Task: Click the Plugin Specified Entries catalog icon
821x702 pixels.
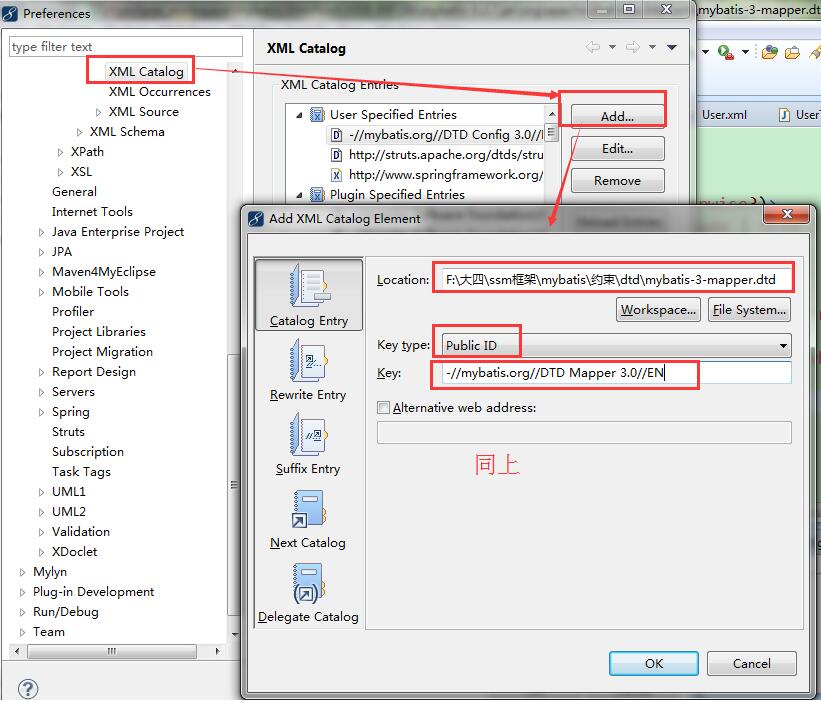Action: click(x=317, y=195)
